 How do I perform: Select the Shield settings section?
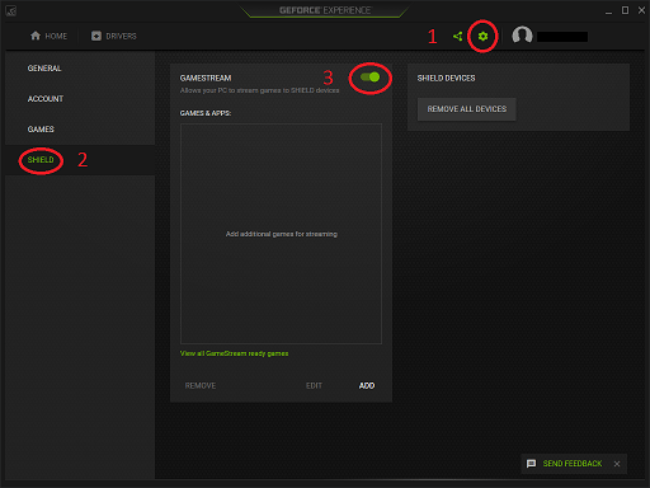(x=41, y=160)
